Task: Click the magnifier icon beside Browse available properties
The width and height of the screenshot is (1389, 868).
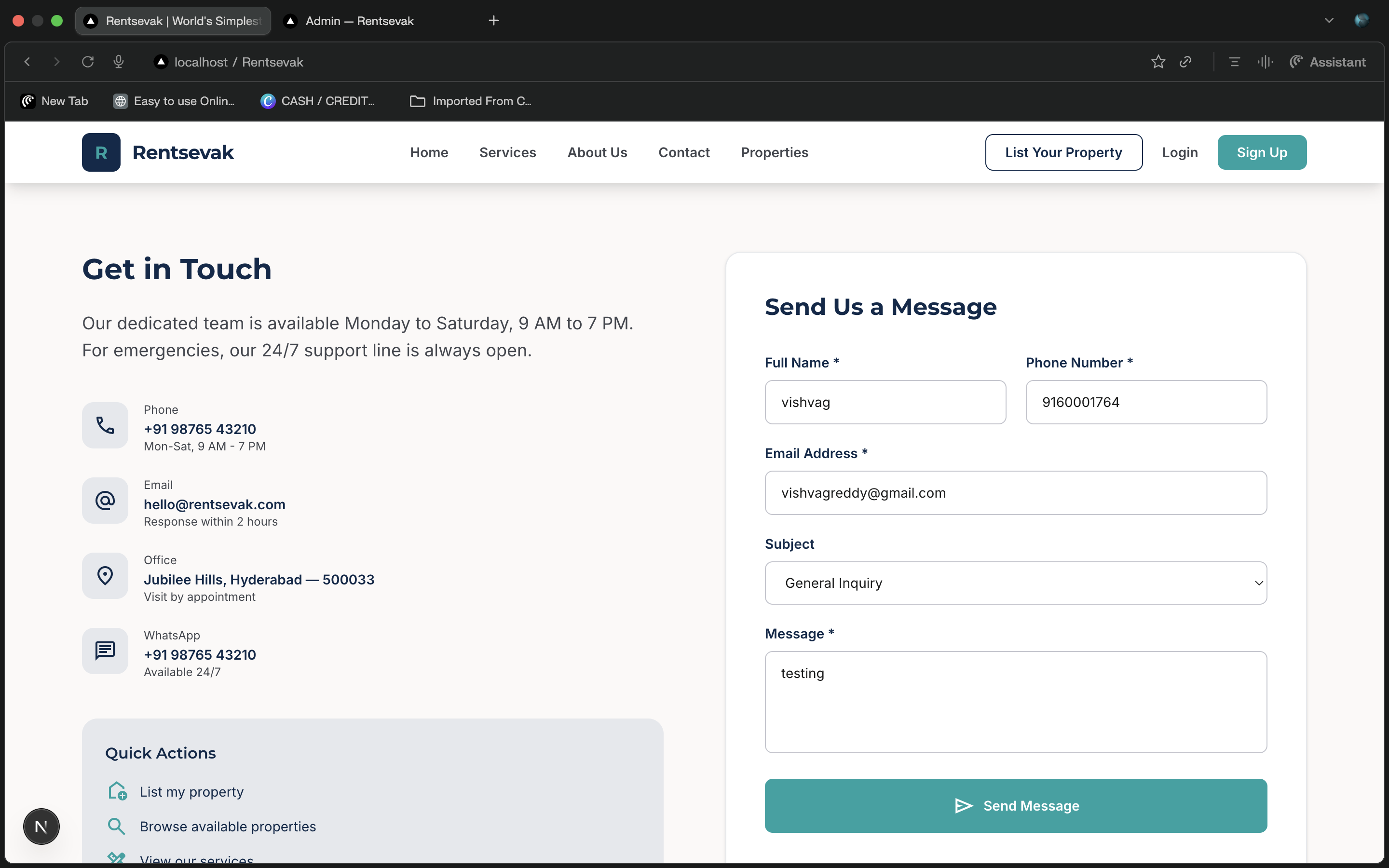Action: [x=116, y=826]
